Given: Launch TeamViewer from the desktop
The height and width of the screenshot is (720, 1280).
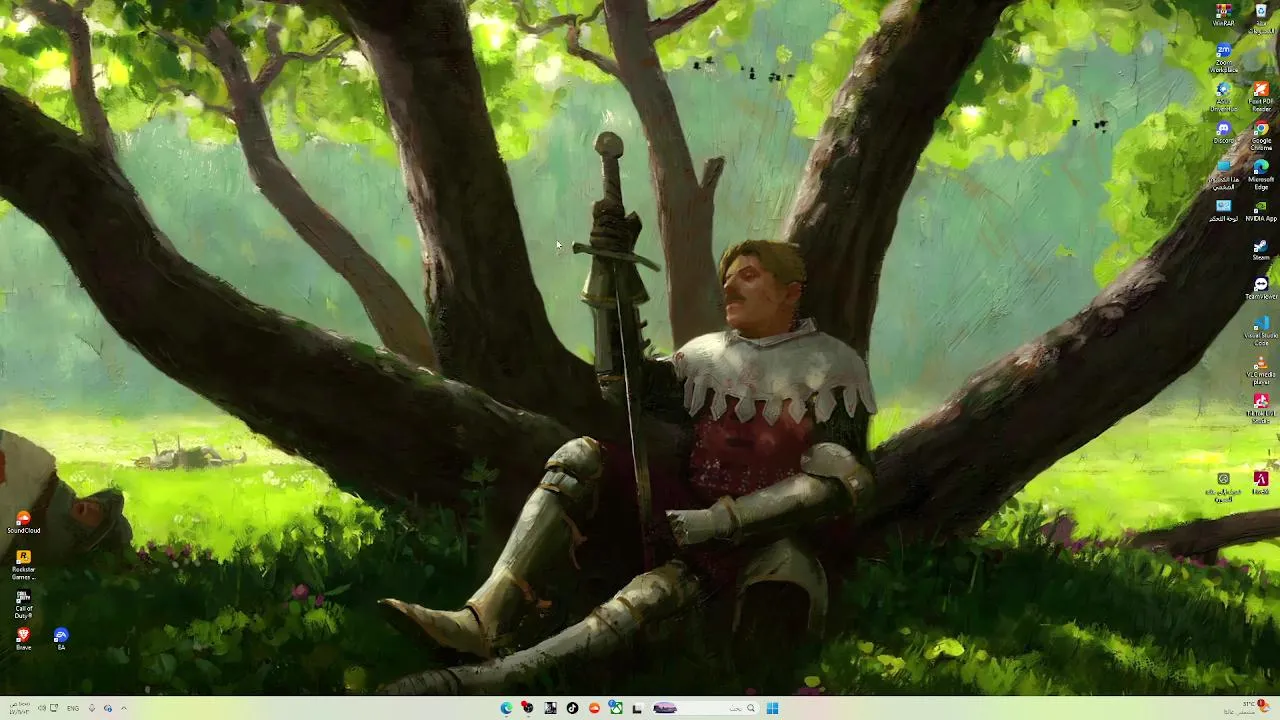Looking at the screenshot, I should coord(1261,288).
